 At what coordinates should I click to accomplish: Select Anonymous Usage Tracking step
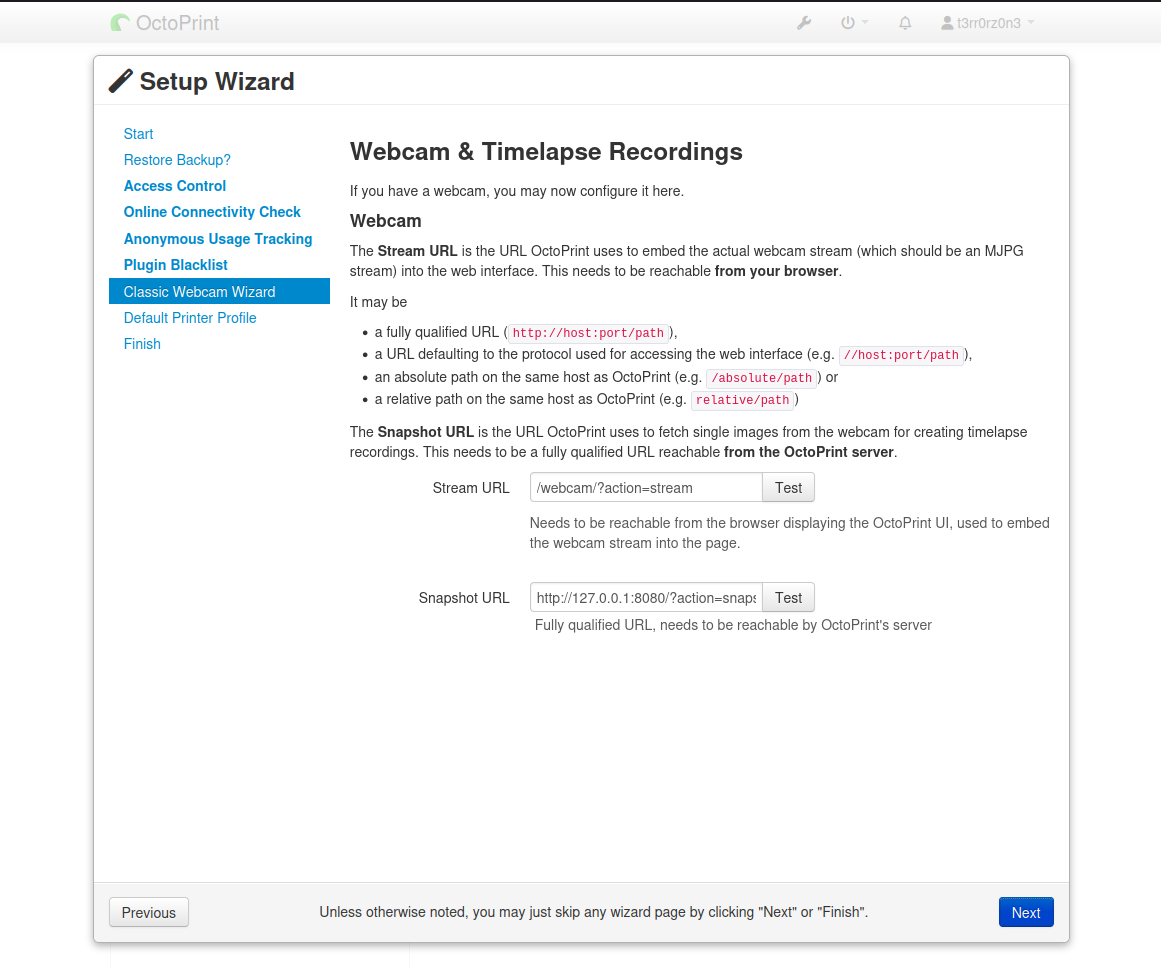(218, 239)
